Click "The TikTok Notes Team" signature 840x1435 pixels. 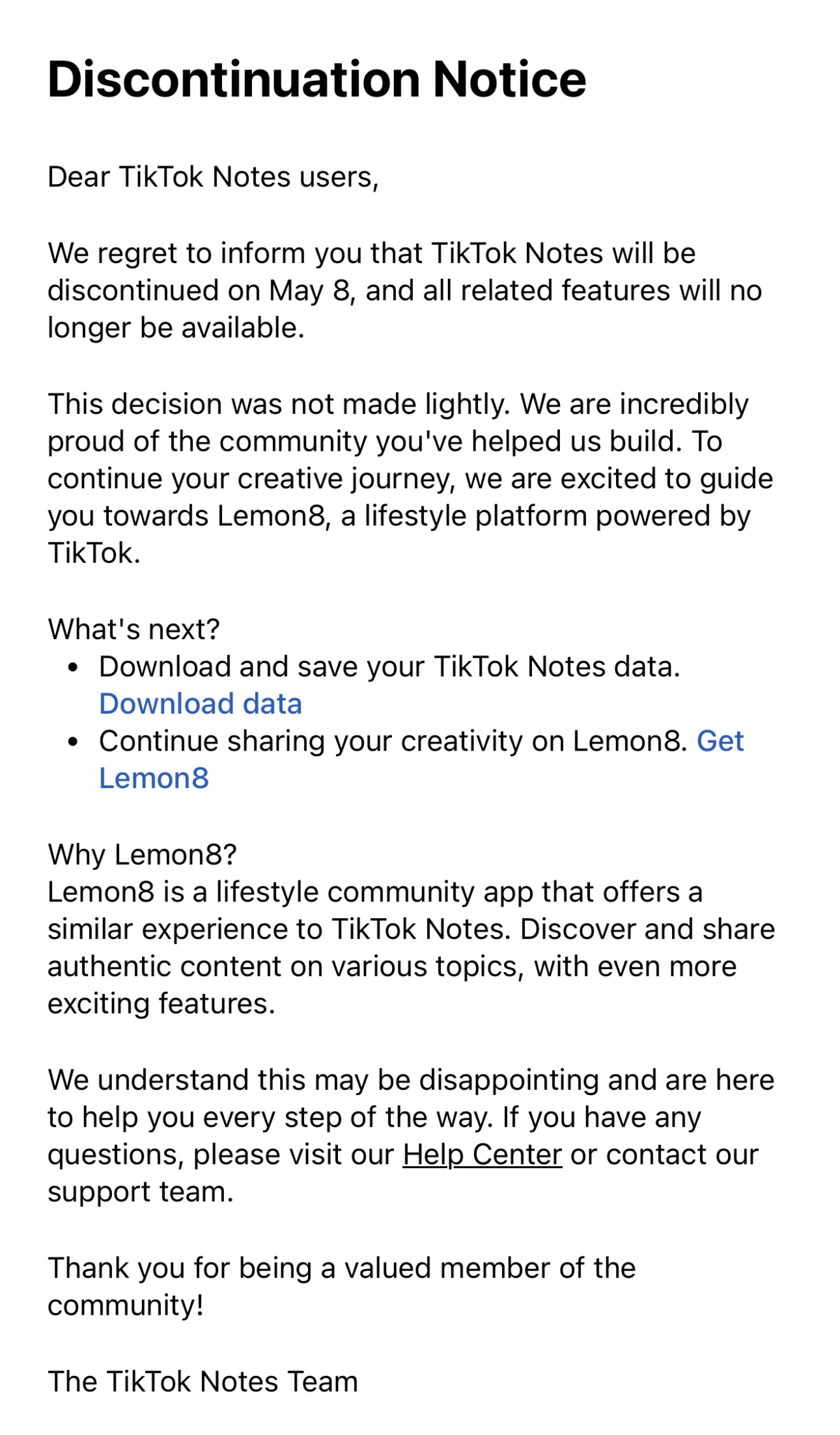click(x=202, y=1382)
